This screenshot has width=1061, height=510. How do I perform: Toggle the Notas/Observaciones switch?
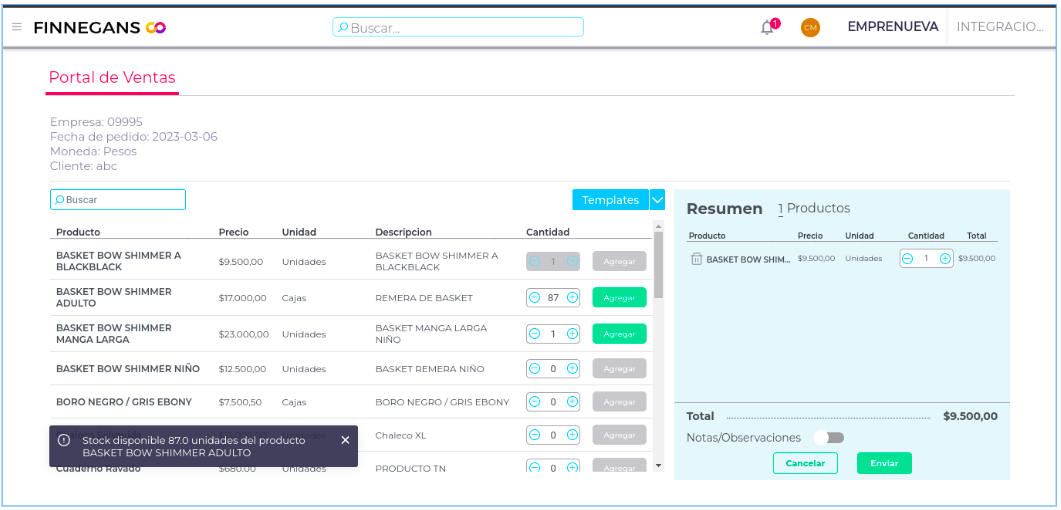pos(829,438)
